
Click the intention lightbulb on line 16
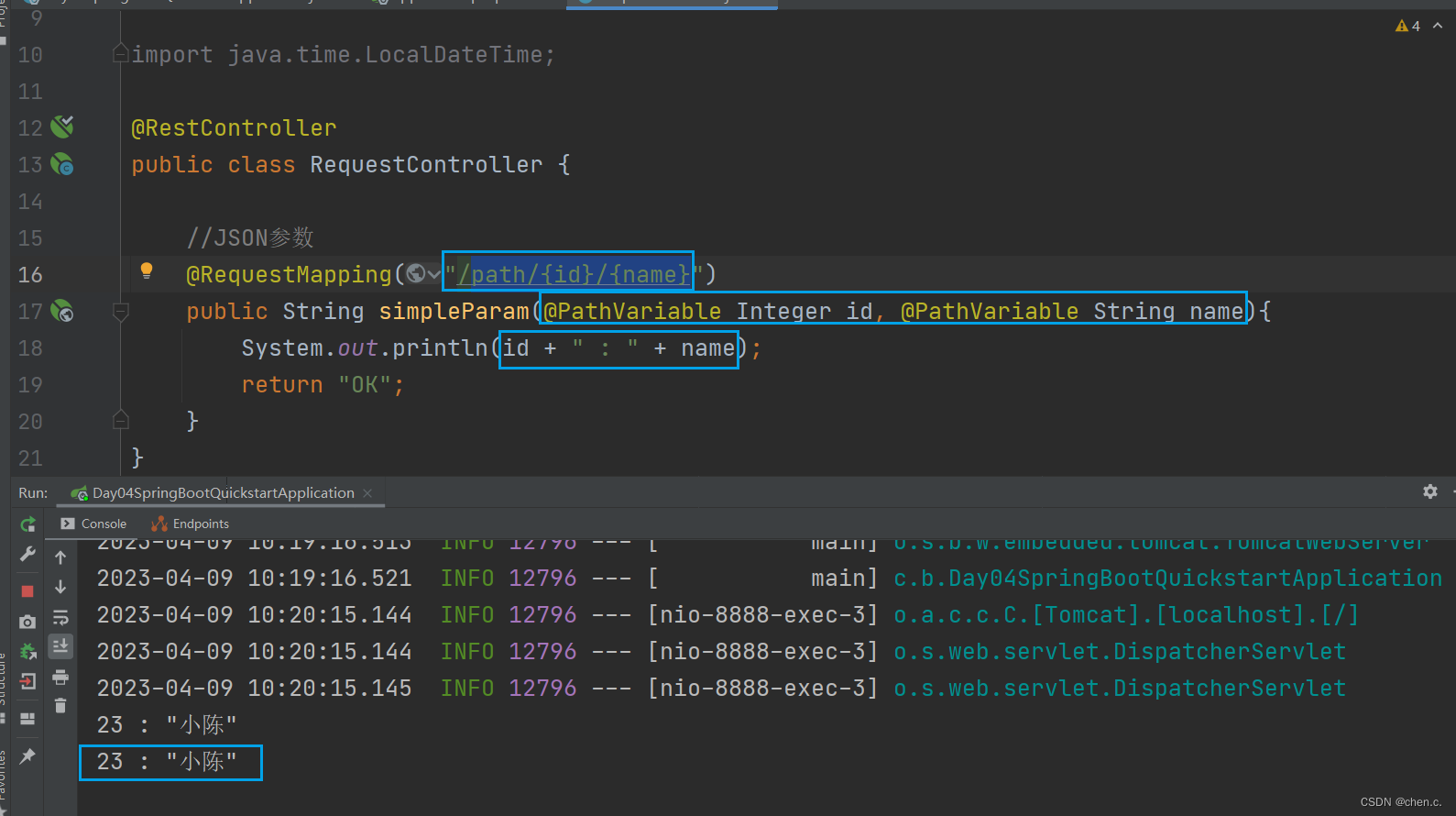point(146,270)
